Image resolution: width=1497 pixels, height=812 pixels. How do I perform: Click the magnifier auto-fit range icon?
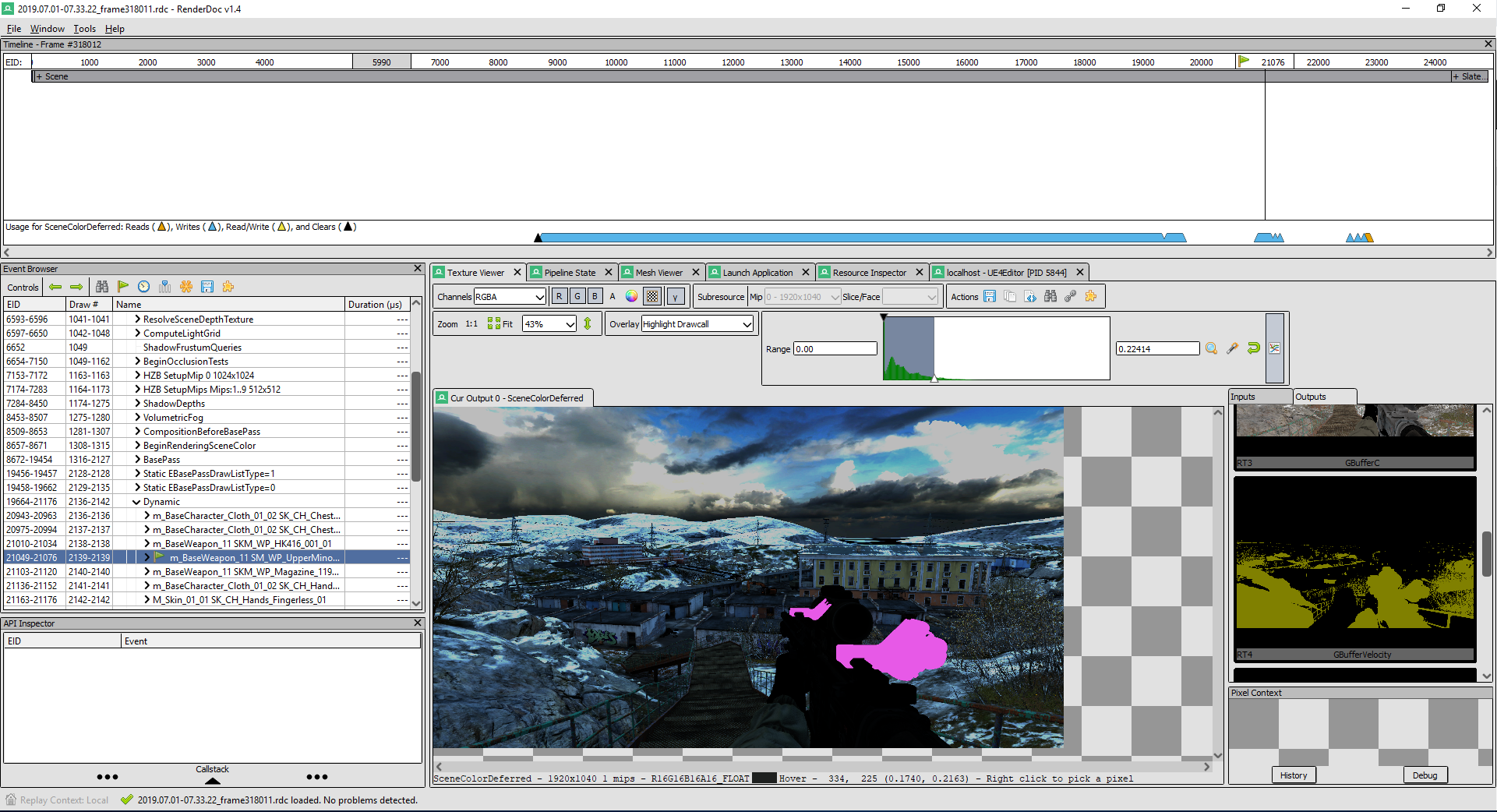click(1211, 348)
